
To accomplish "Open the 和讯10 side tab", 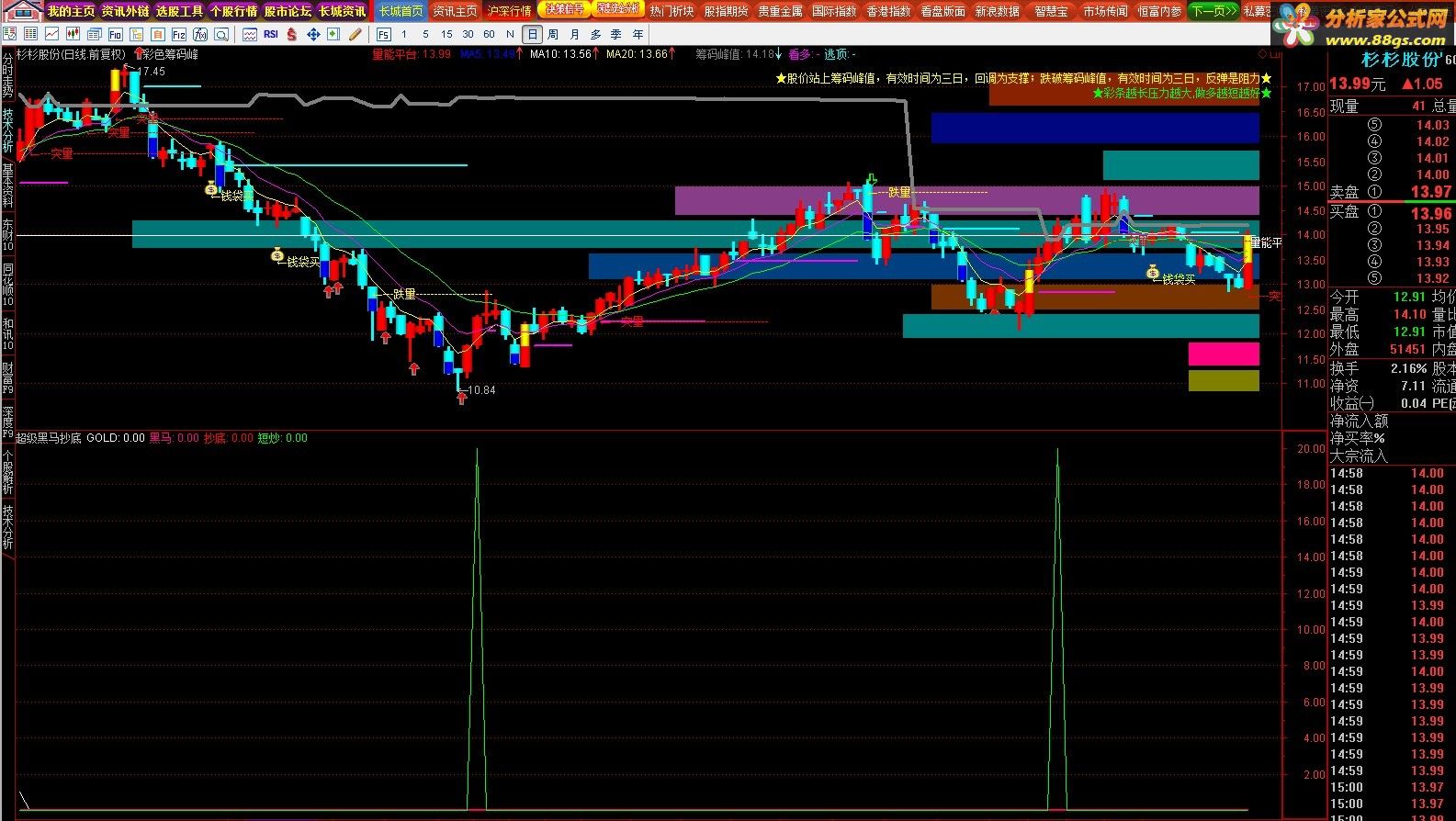I will click(7, 333).
